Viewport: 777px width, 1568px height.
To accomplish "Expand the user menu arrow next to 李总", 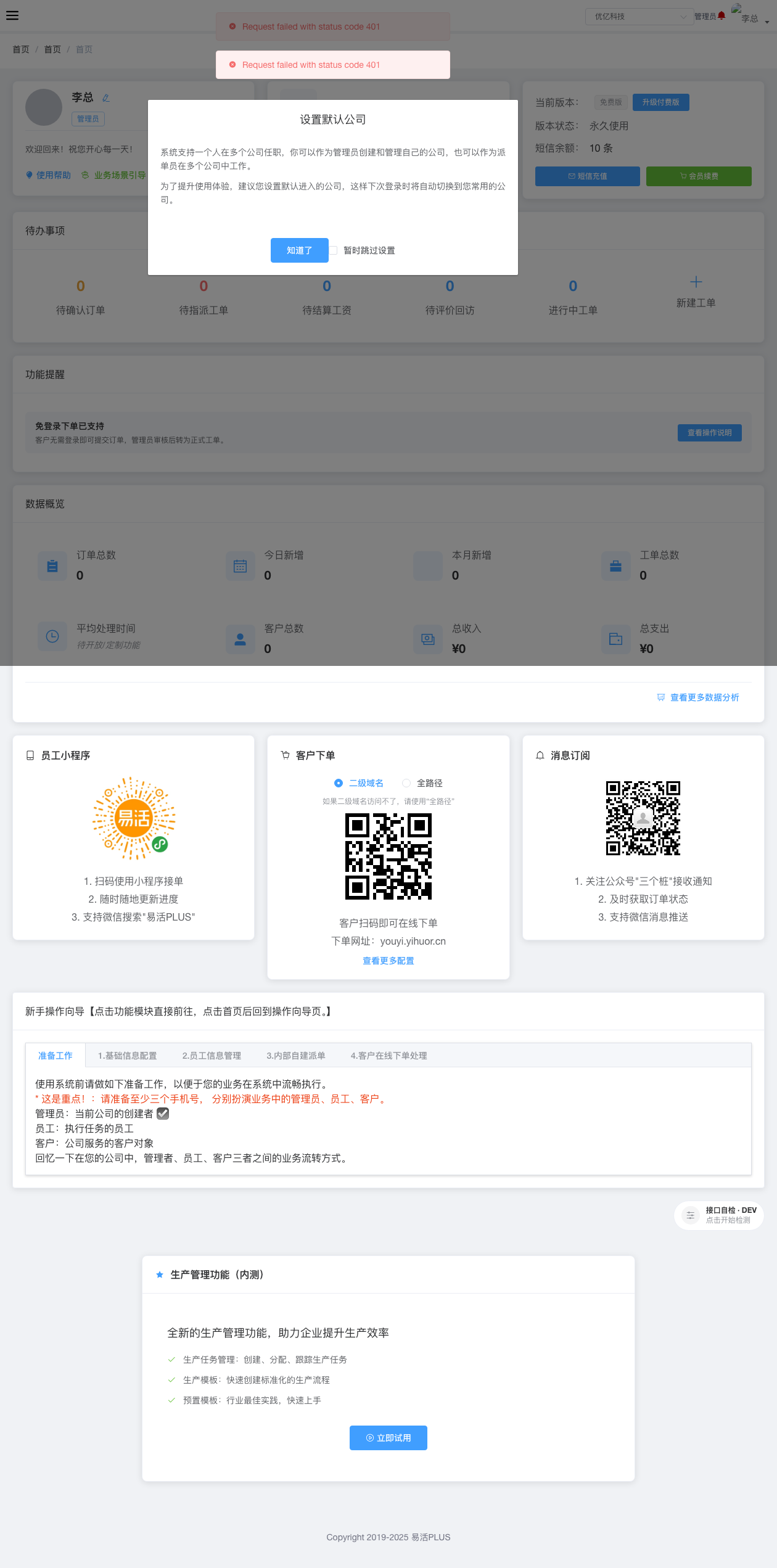I will point(767,22).
